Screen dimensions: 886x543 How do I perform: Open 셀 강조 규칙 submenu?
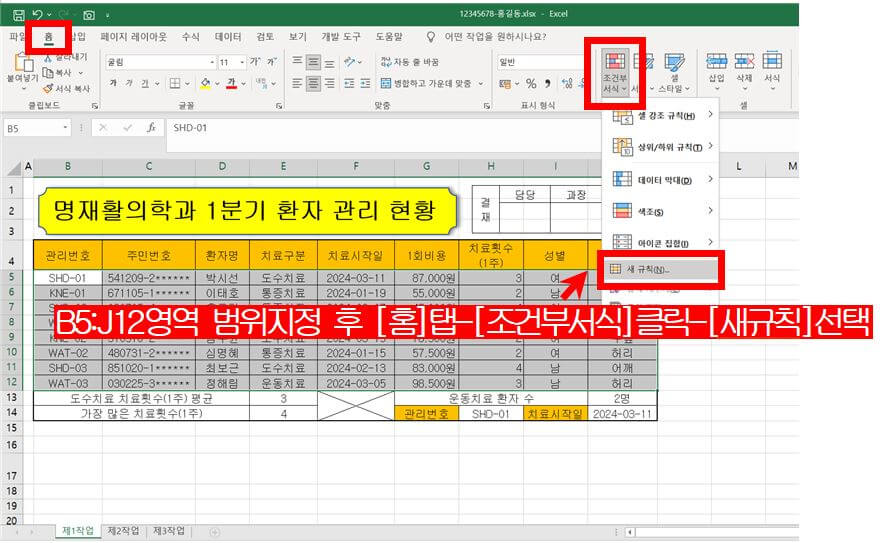click(x=662, y=116)
